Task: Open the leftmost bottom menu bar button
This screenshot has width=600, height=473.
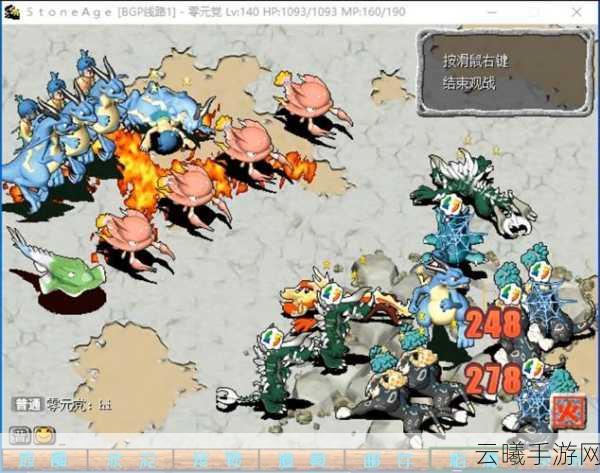Action: 45,460
